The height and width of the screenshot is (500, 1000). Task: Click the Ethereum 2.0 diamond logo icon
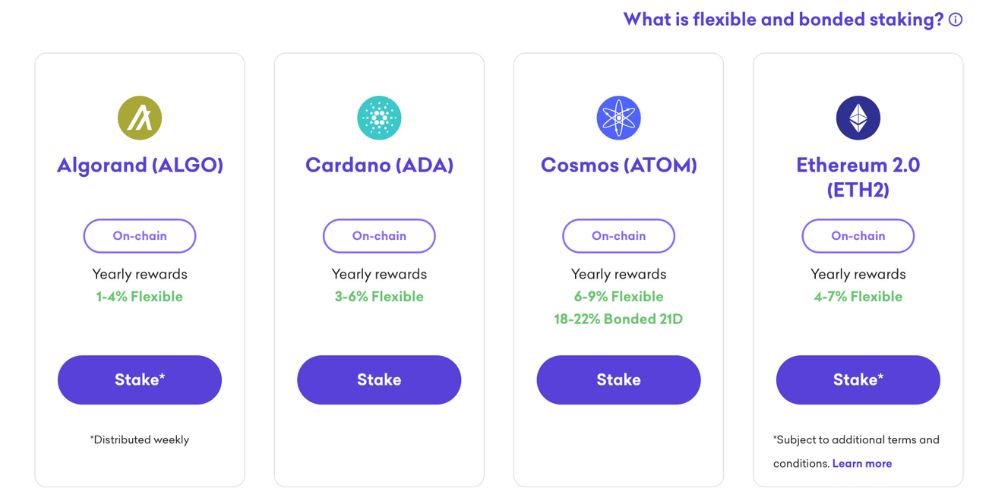(x=858, y=118)
